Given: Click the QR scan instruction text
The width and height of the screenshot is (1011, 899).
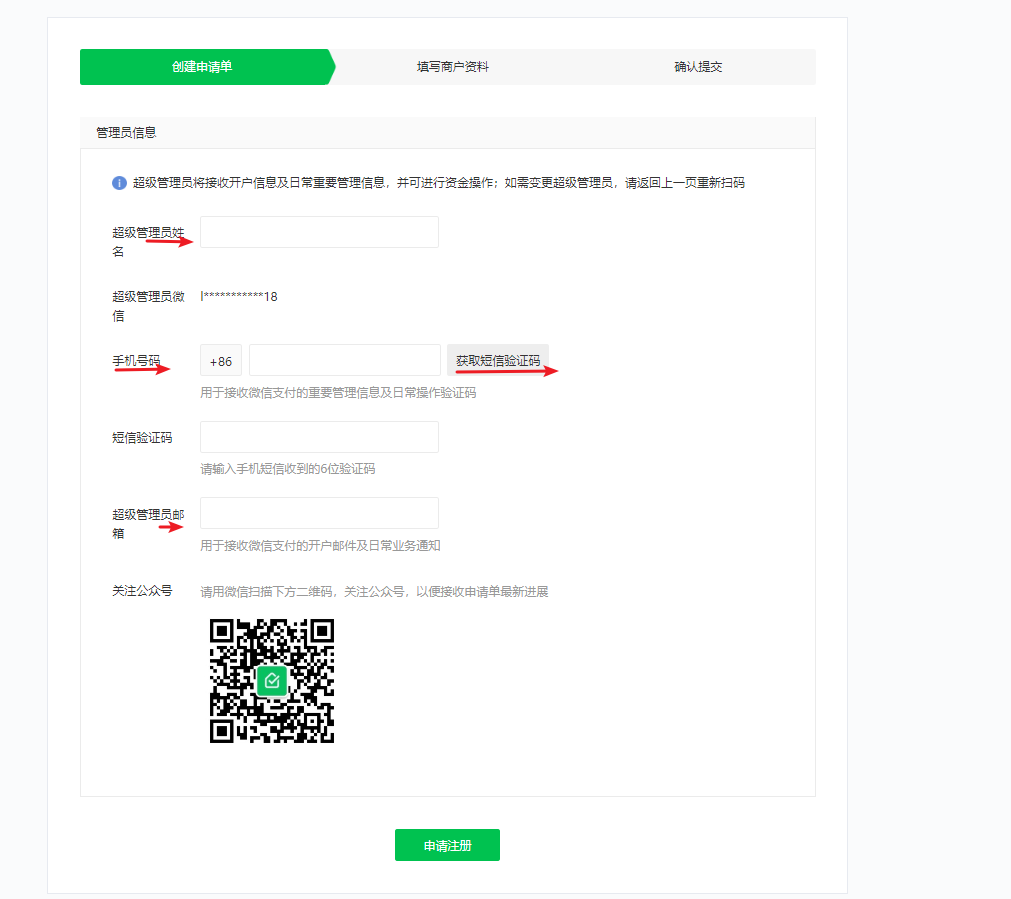Looking at the screenshot, I should click(x=374, y=592).
